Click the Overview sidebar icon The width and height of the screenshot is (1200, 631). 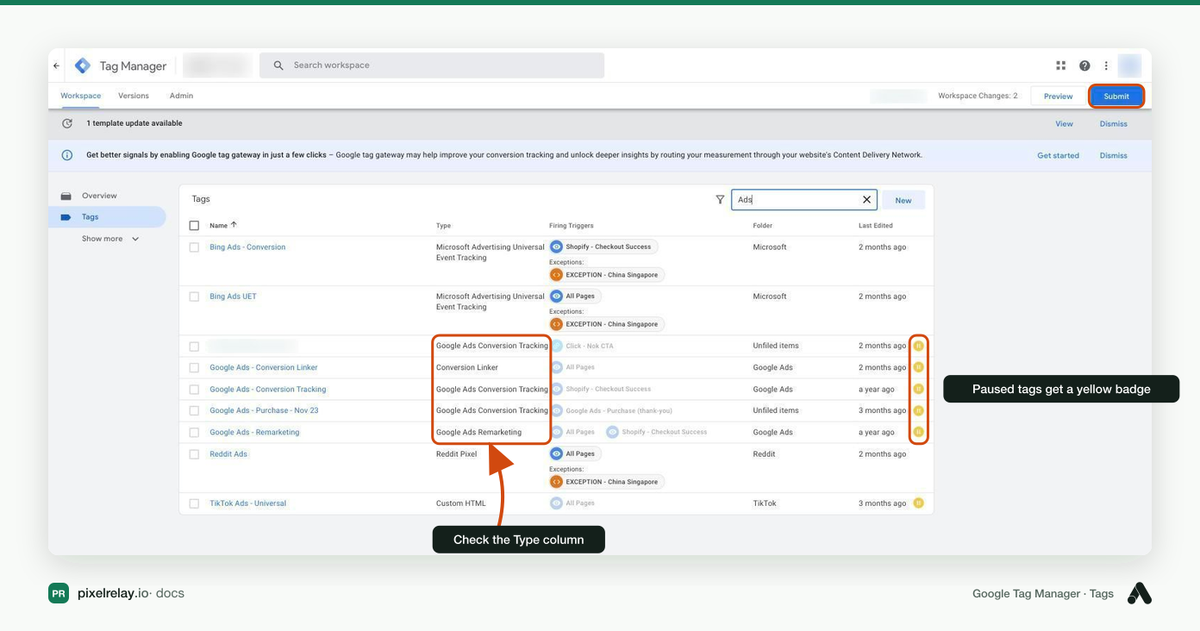(66, 196)
